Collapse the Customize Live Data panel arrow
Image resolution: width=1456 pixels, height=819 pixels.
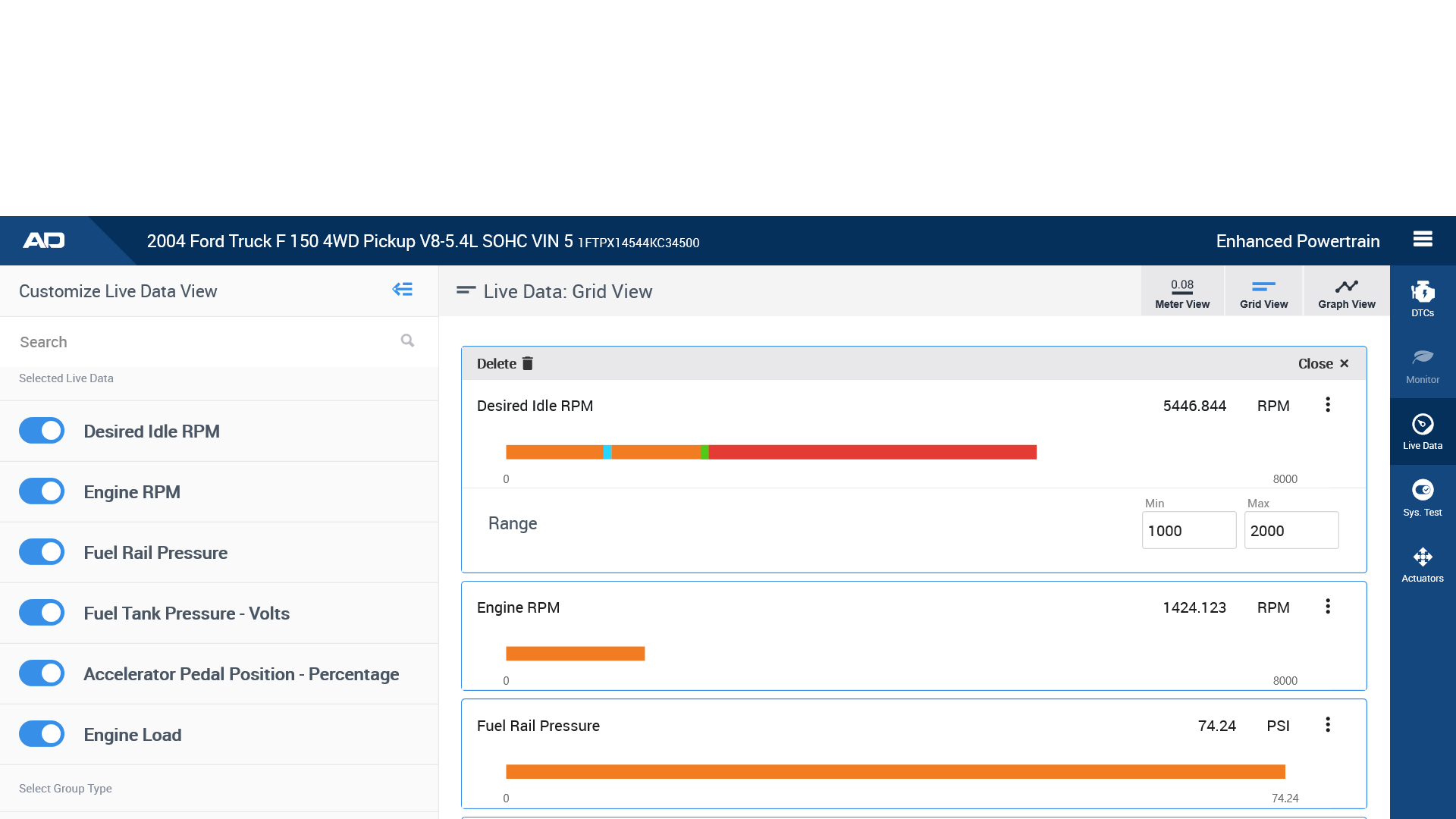[403, 290]
